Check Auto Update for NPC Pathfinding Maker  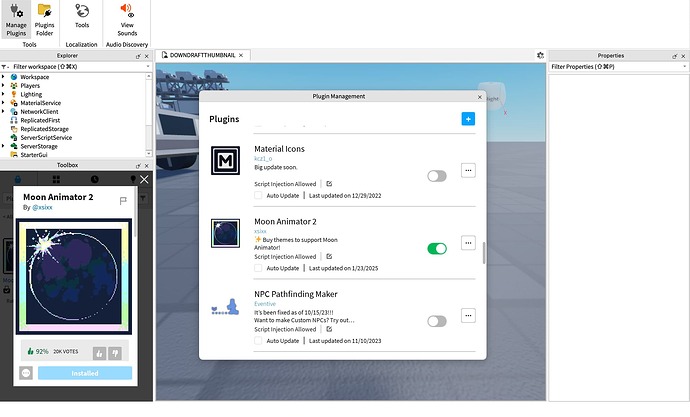coord(258,340)
